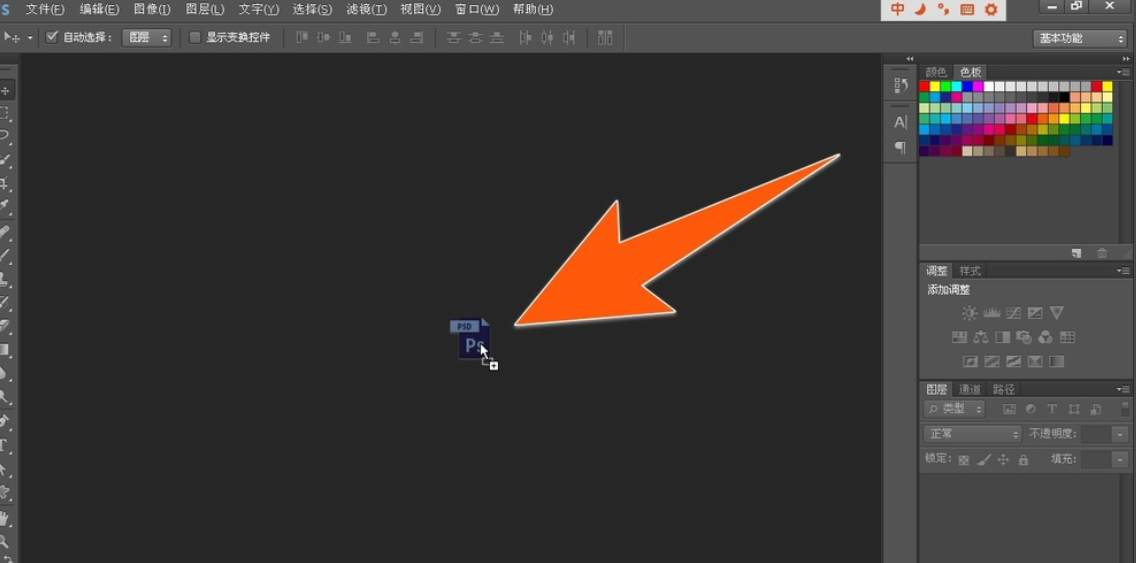Open the Layers panel flyout menu

[x=1124, y=389]
